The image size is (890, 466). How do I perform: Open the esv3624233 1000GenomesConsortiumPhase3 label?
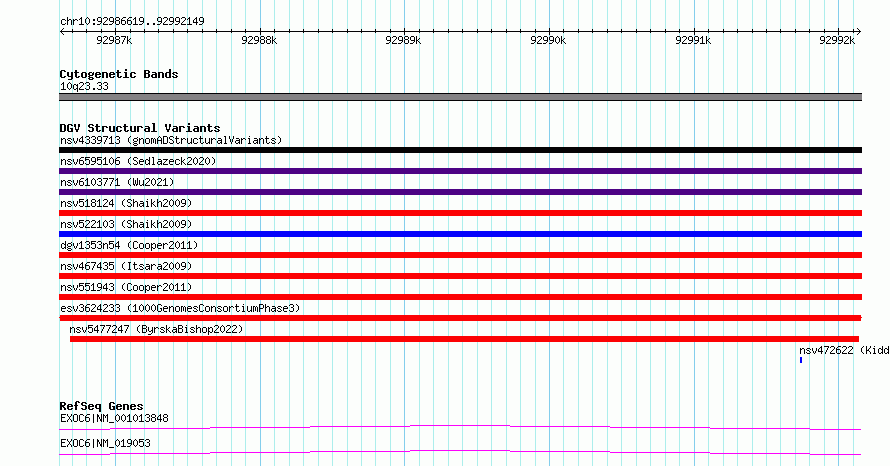180,308
